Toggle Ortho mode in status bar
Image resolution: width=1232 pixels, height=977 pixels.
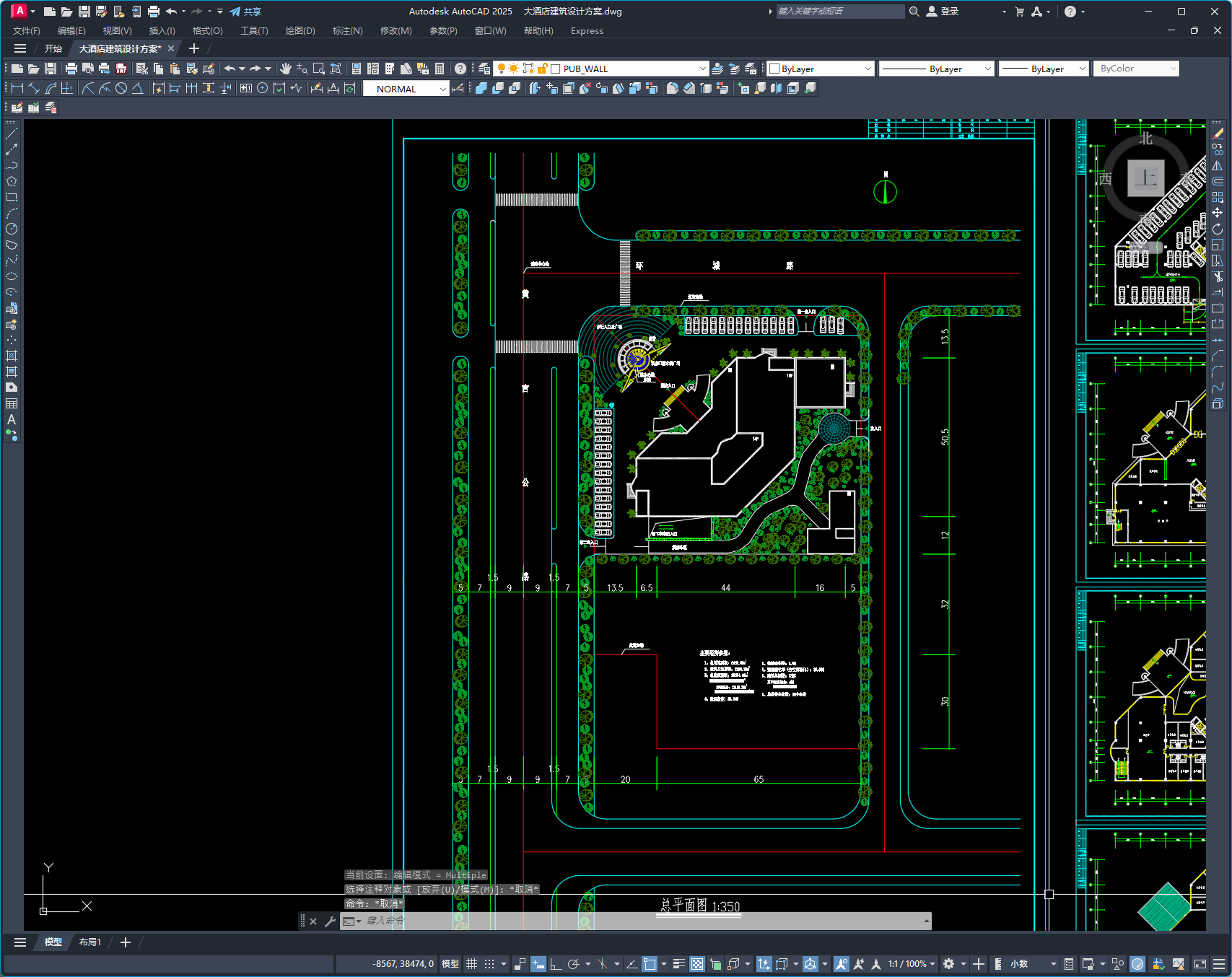point(556,963)
